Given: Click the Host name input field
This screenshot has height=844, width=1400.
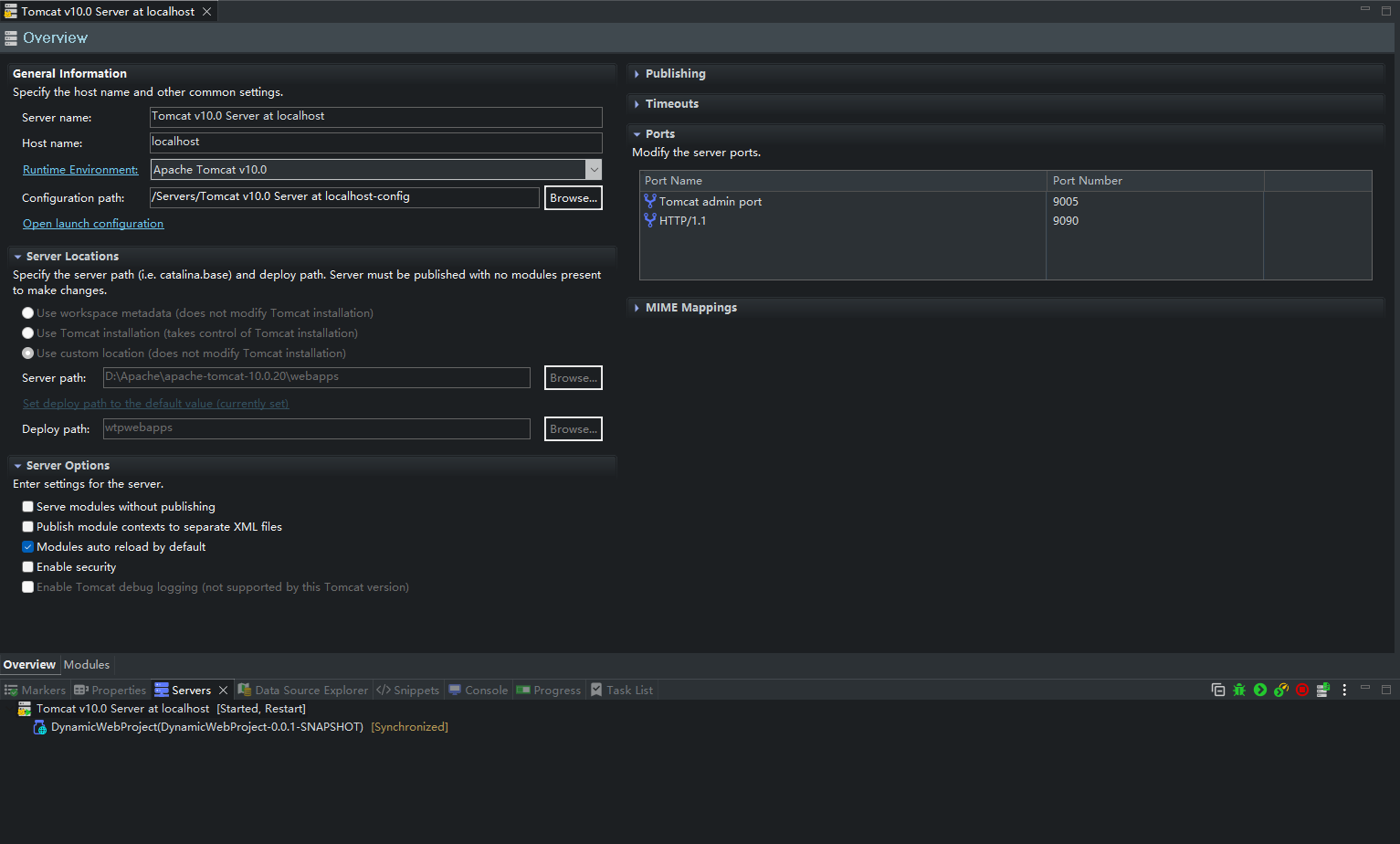Looking at the screenshot, I should pyautogui.click(x=376, y=142).
